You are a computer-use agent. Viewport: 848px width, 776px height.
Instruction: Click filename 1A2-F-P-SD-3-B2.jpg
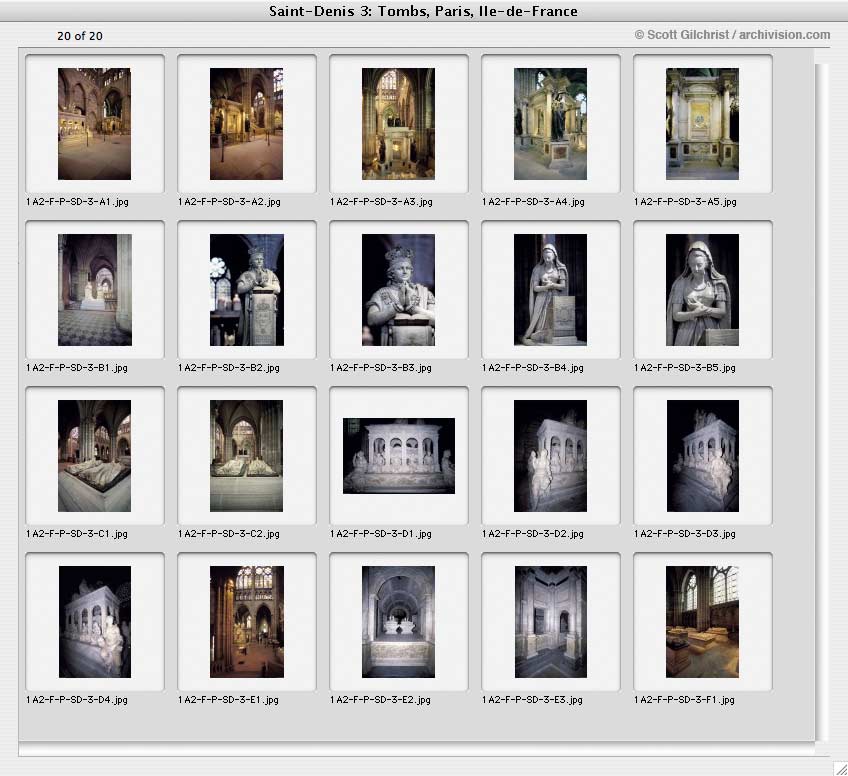click(x=229, y=368)
